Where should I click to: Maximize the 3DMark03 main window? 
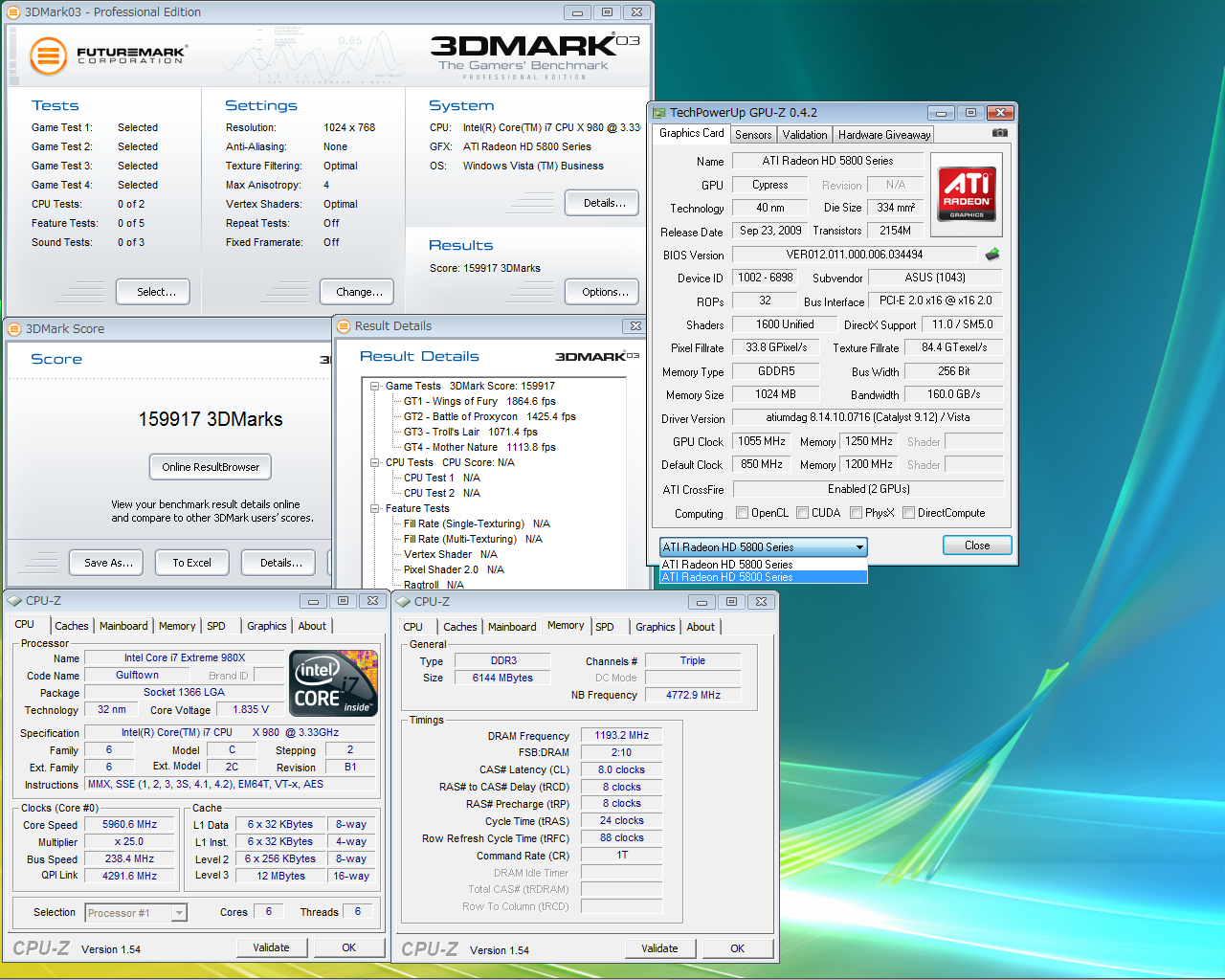607,12
